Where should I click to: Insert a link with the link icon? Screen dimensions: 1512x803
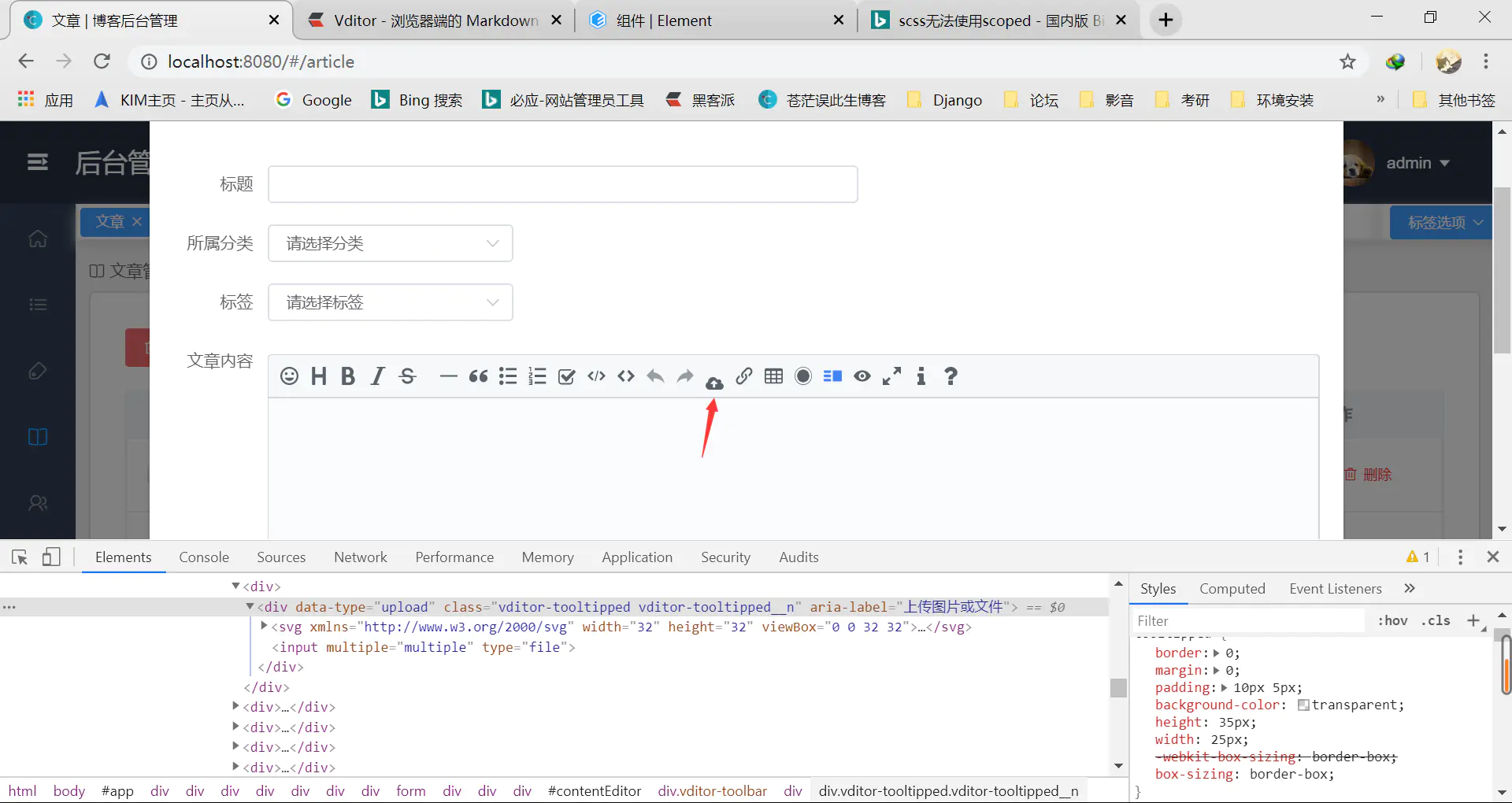(x=744, y=376)
